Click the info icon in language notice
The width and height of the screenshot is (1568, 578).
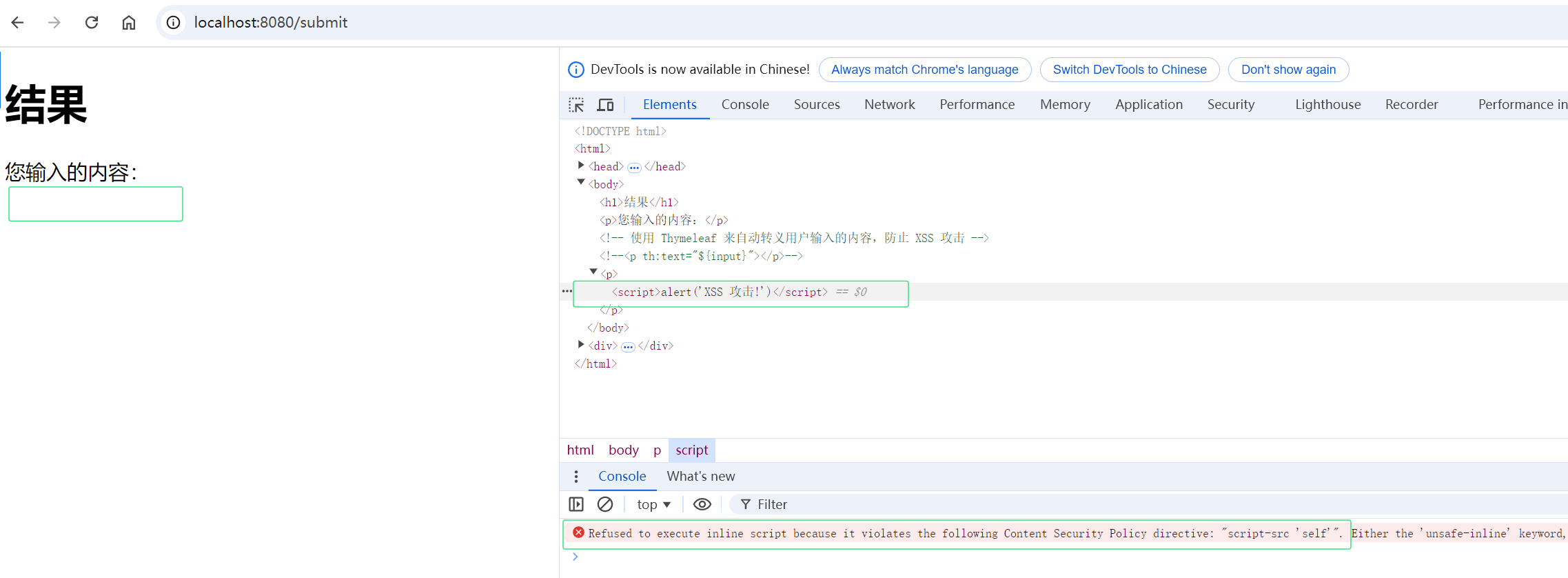(x=576, y=70)
